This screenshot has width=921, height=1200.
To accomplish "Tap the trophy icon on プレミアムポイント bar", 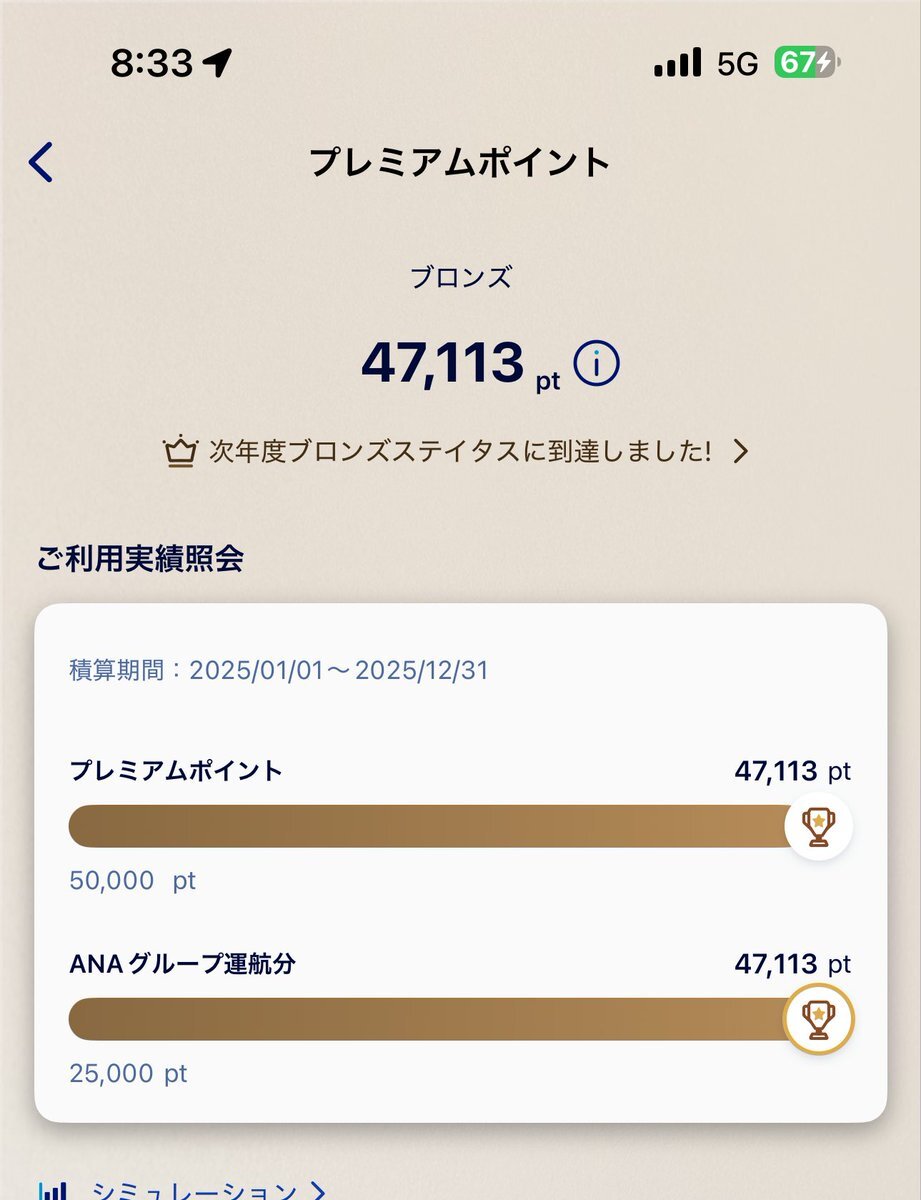I will tap(818, 826).
